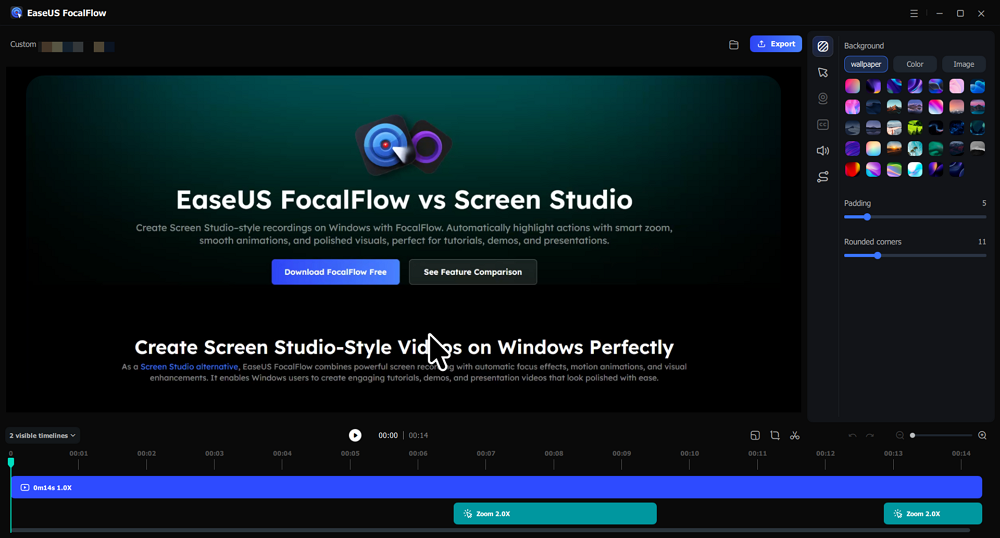Zoom out the timeline with minus magnifier

(900, 435)
